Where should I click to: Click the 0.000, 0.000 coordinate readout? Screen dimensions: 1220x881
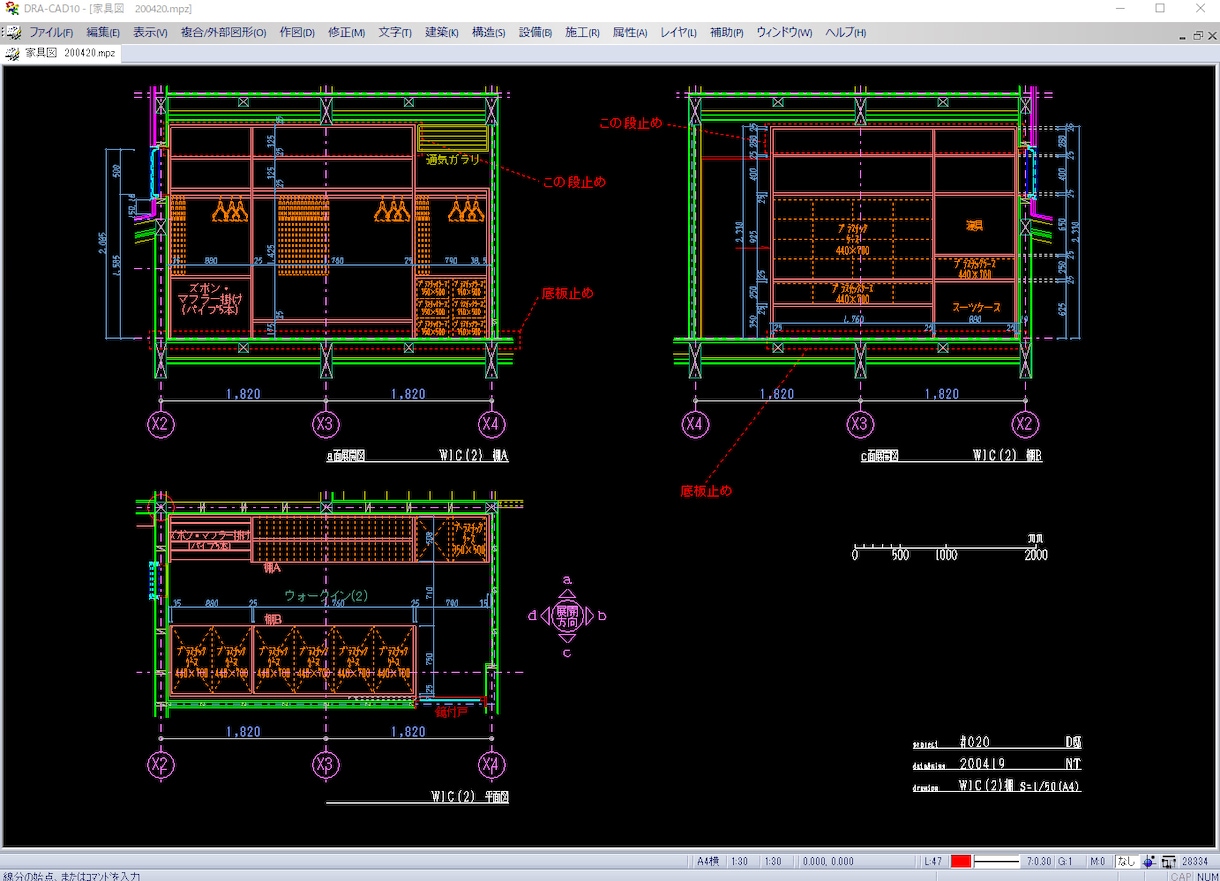(826, 861)
